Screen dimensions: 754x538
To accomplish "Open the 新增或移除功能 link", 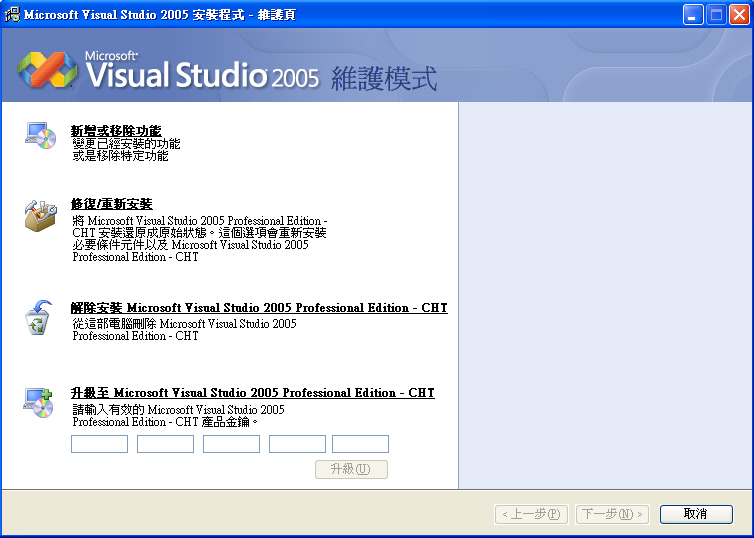I will (x=116, y=131).
